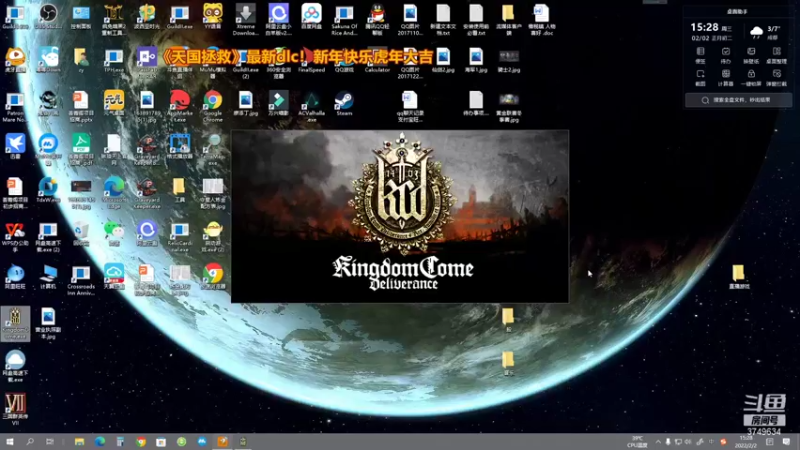Open the WeChat desktop shortcut

114,234
